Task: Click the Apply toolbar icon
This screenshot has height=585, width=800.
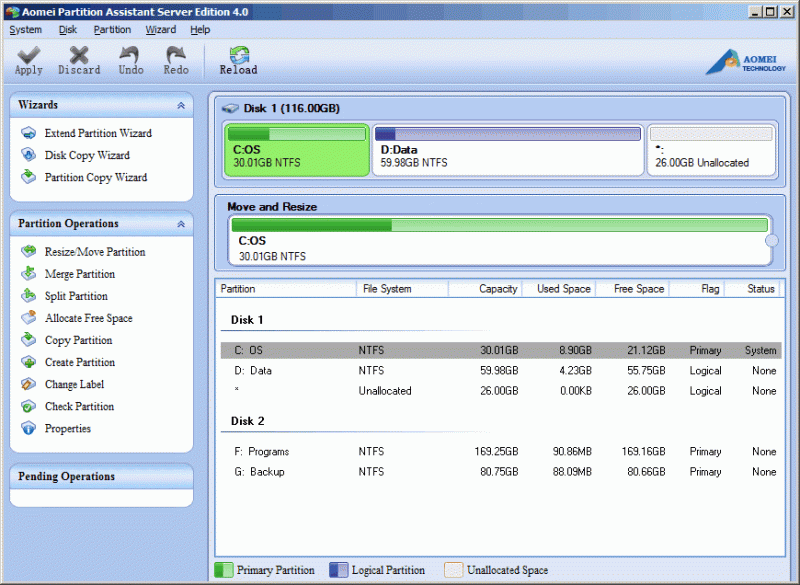Action: (28, 60)
